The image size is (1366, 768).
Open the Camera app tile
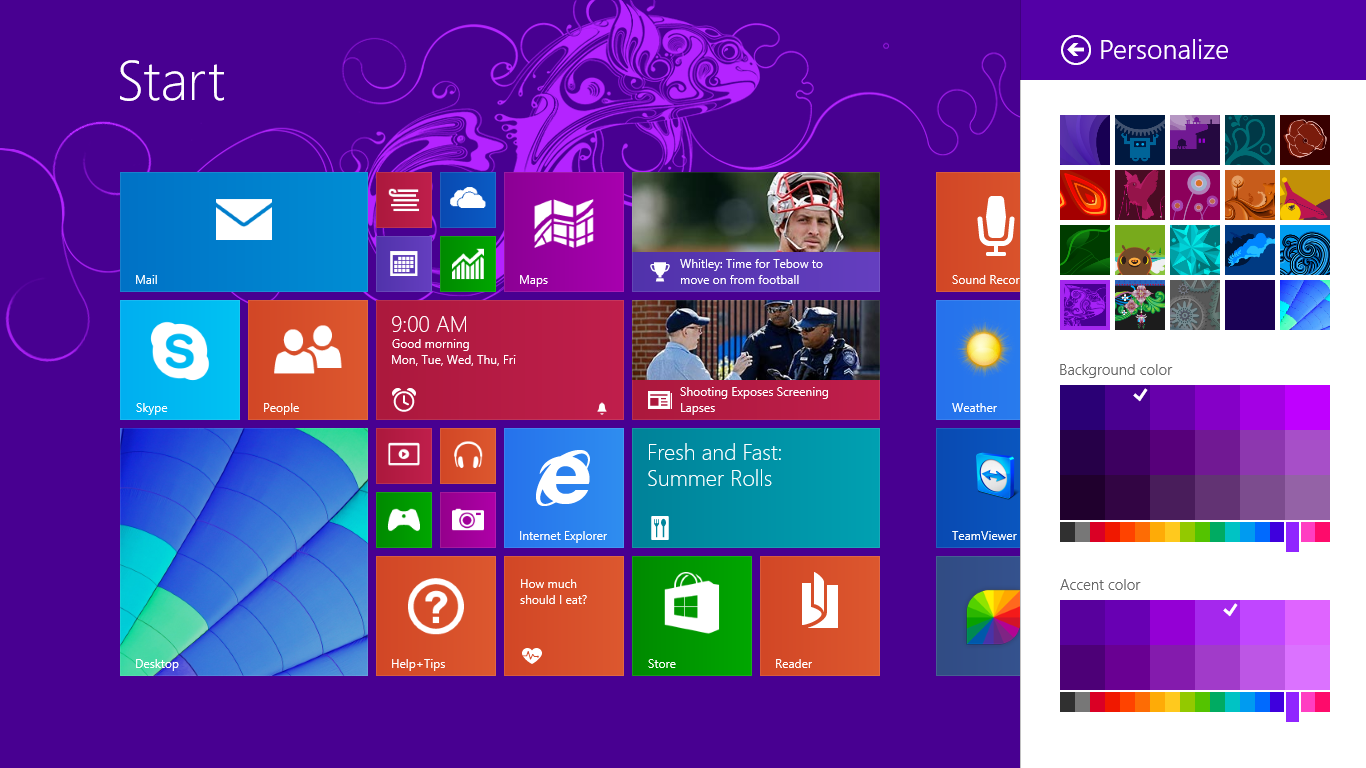(x=467, y=519)
